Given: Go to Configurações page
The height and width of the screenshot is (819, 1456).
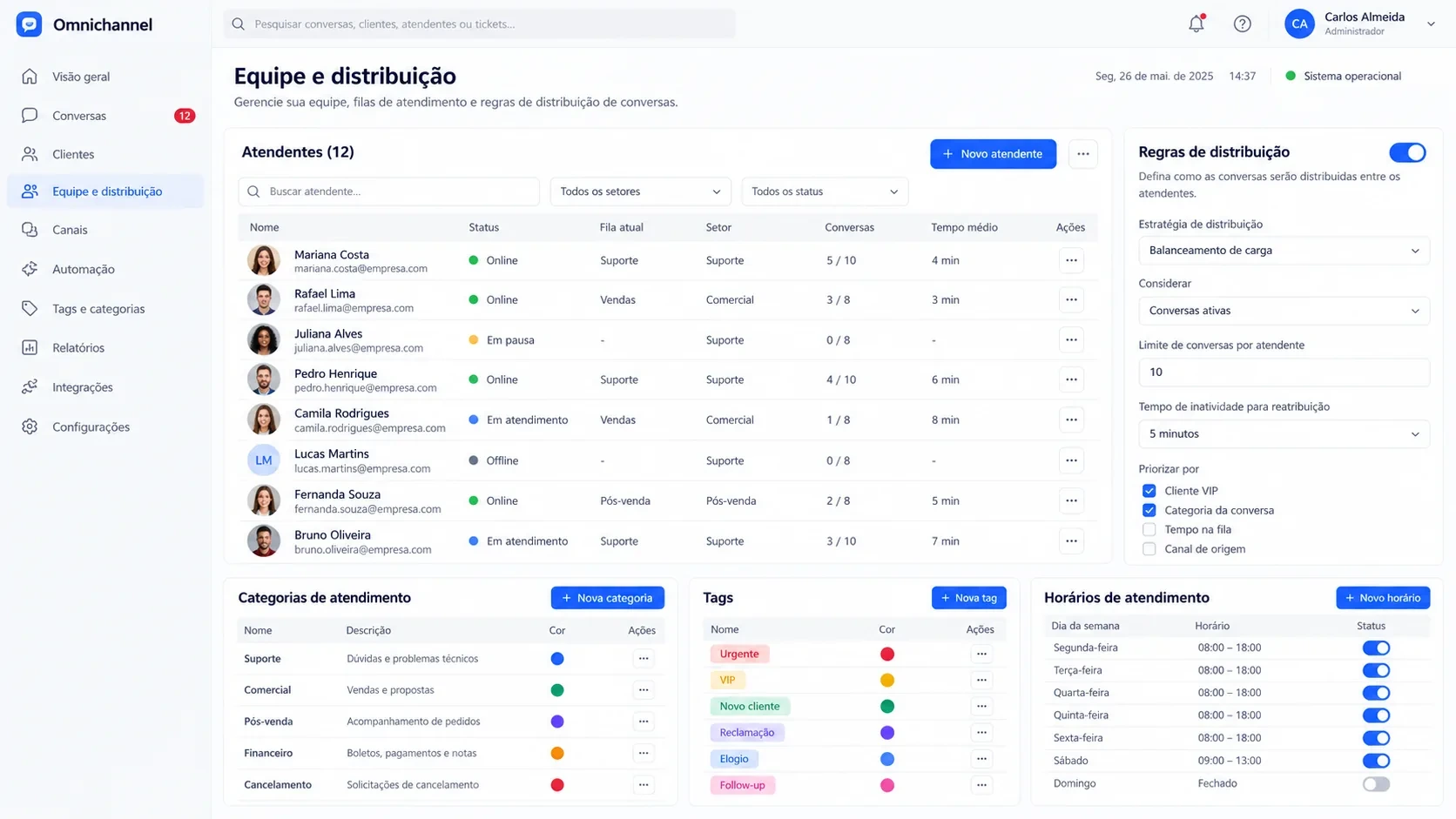Looking at the screenshot, I should 91,426.
